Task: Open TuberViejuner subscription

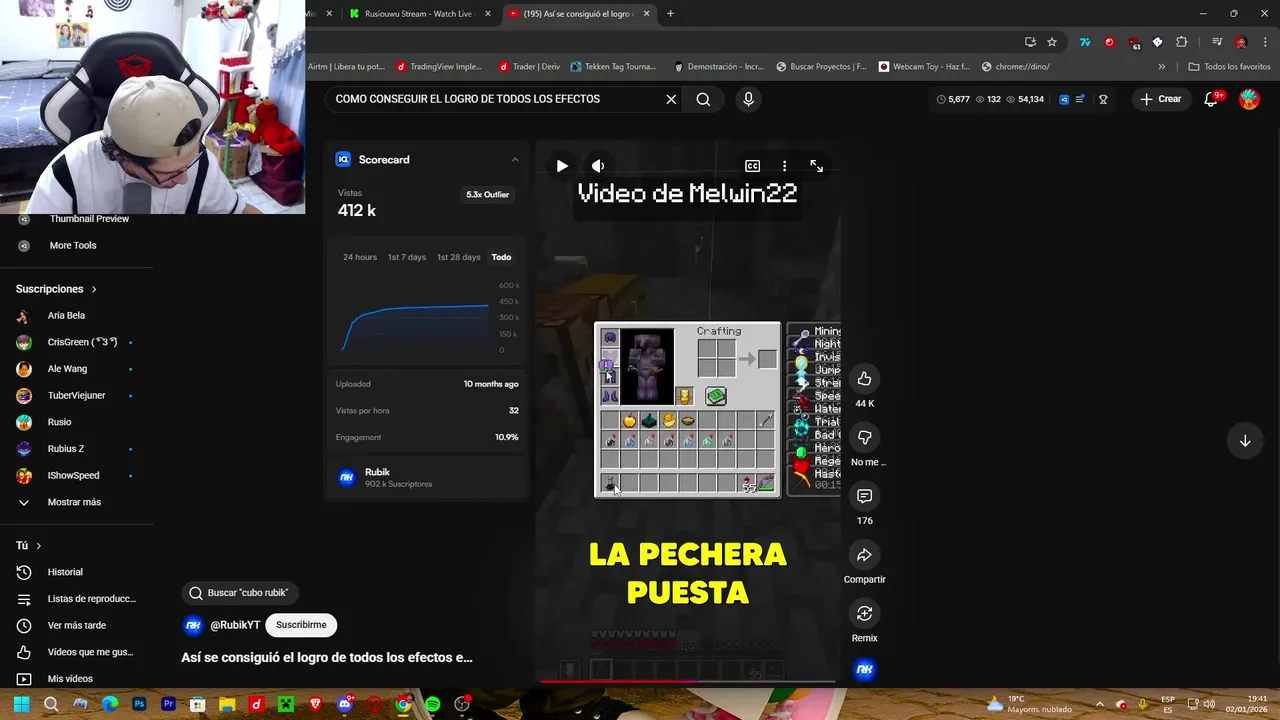Action: (76, 395)
